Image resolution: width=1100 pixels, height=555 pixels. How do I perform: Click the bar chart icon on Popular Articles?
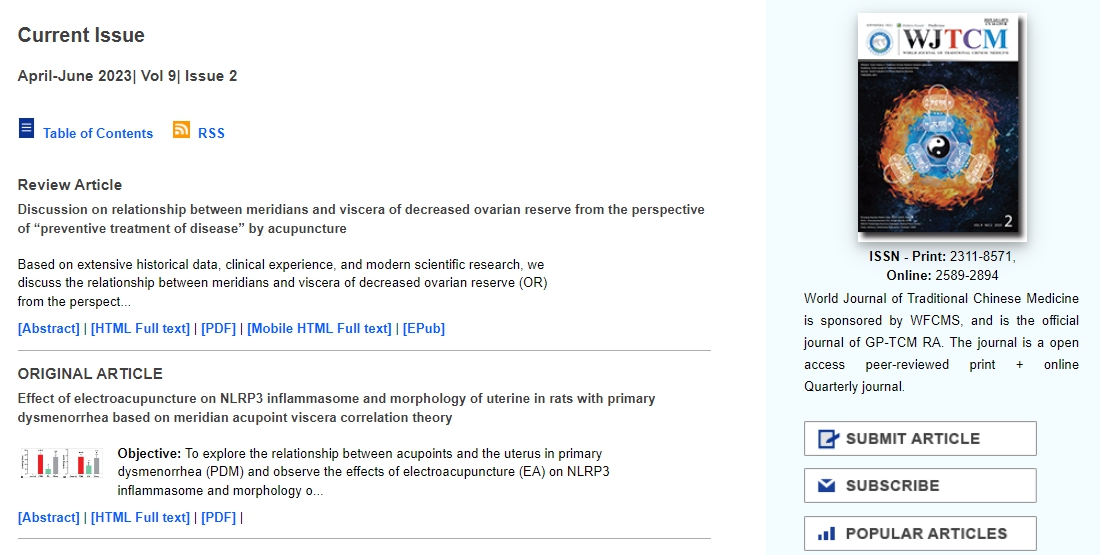click(x=826, y=534)
